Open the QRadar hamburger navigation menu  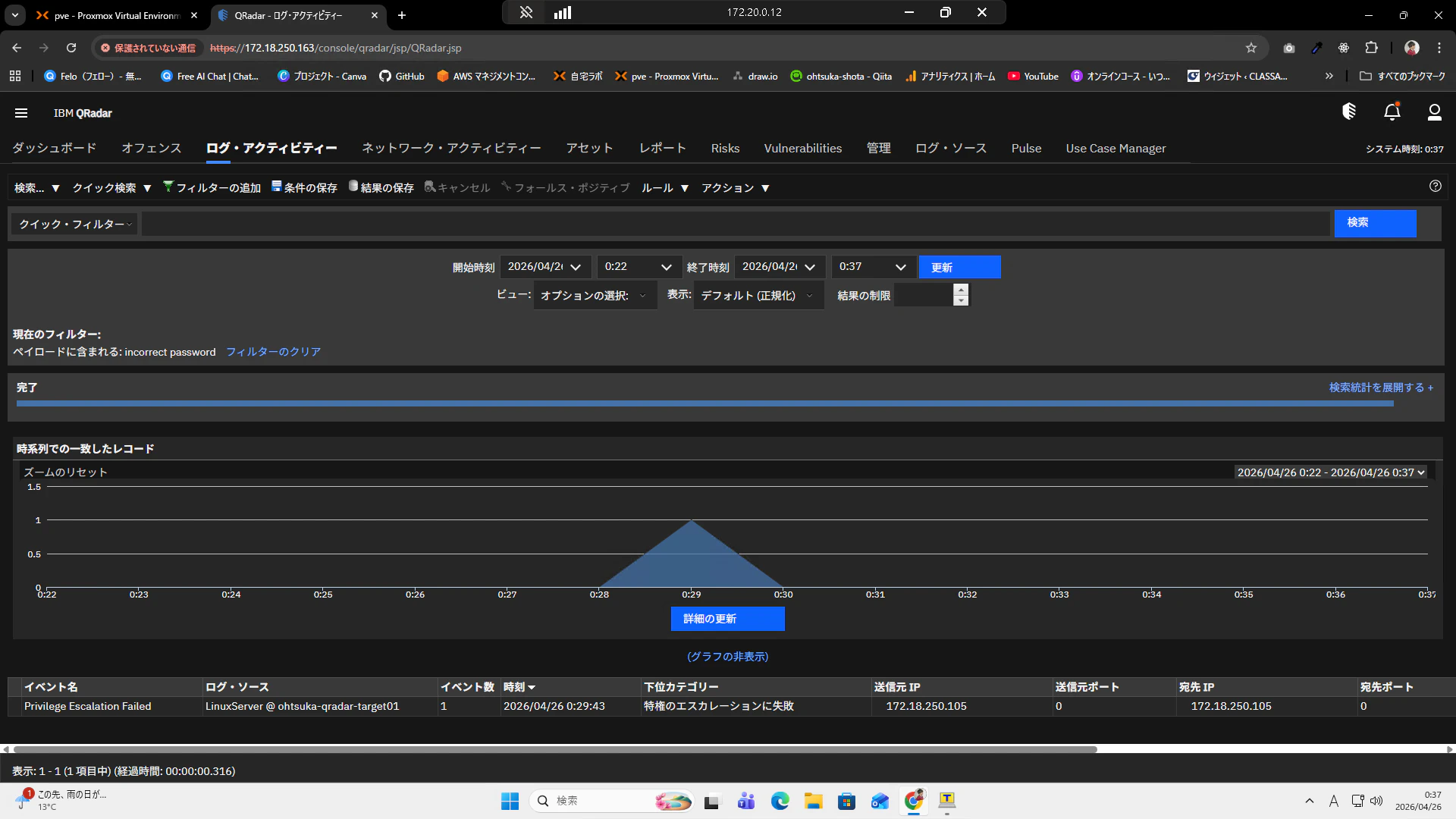(21, 113)
